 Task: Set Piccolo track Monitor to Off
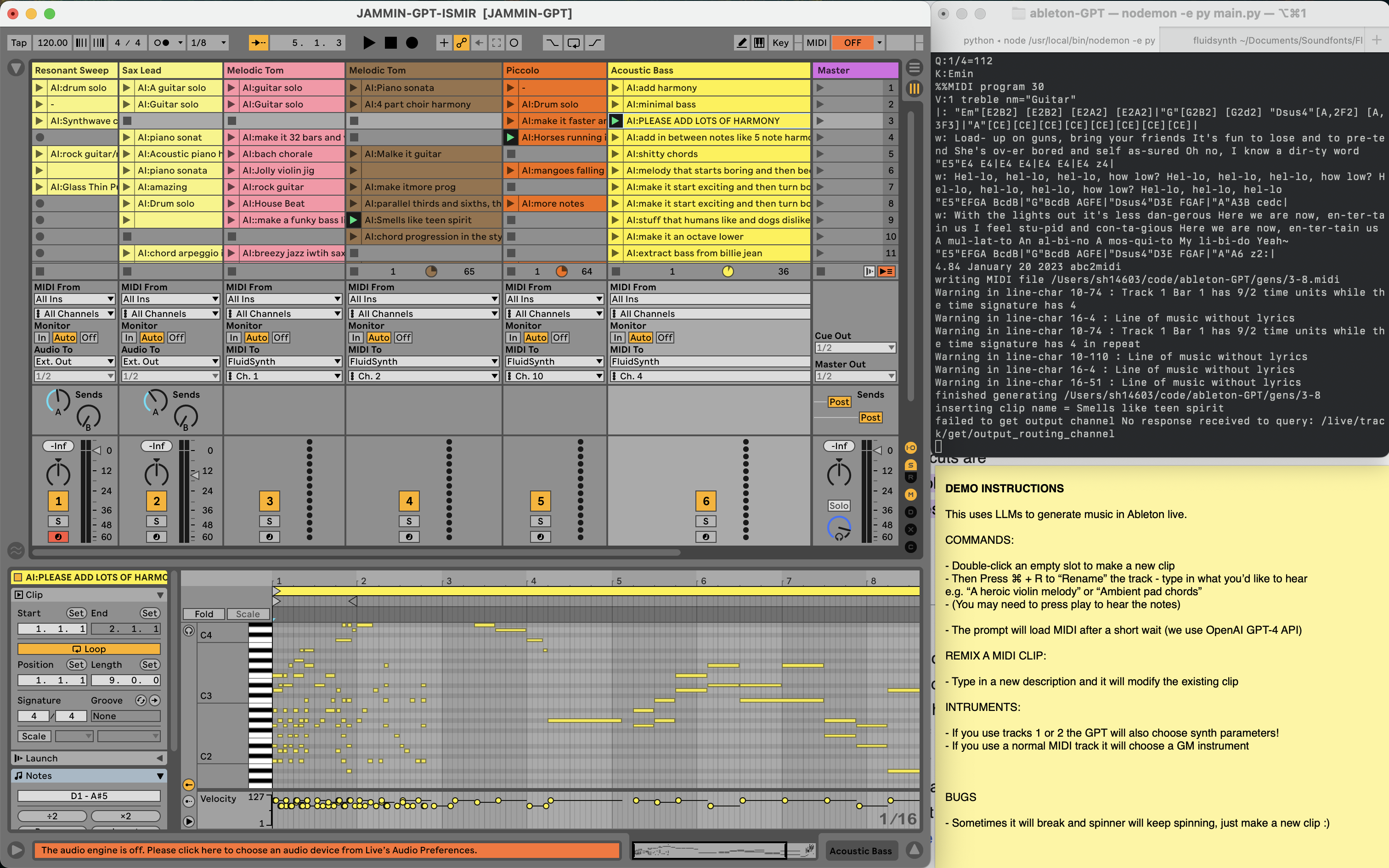pyautogui.click(x=560, y=338)
